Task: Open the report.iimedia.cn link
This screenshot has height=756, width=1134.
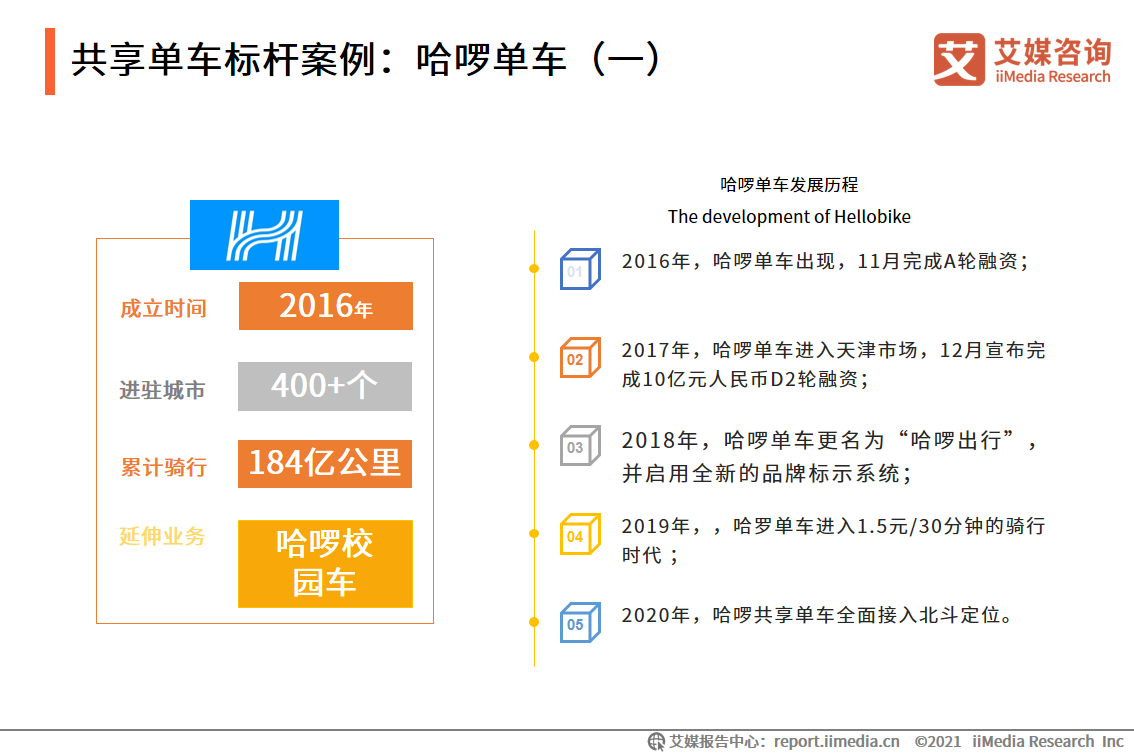Action: [837, 742]
